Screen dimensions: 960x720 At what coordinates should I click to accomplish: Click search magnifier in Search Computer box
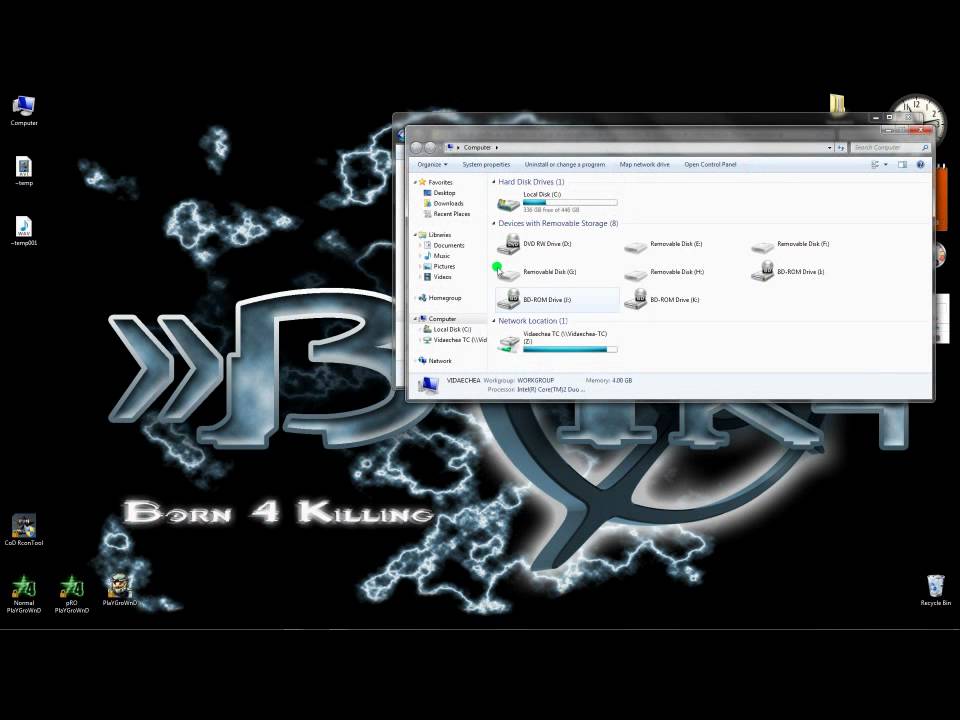pos(924,148)
